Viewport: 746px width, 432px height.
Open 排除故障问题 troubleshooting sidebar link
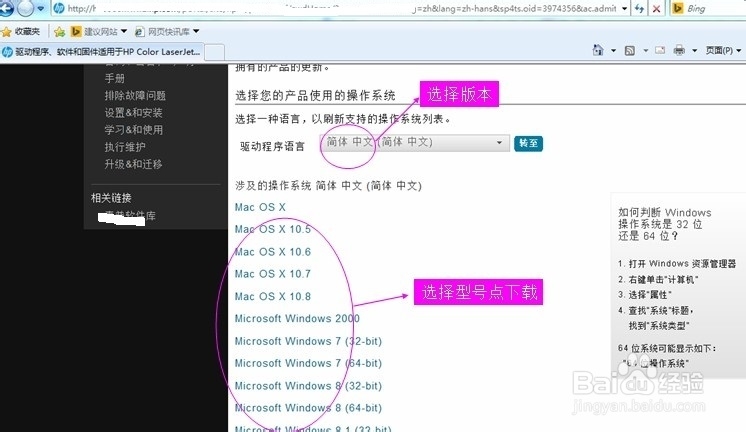[x=135, y=96]
